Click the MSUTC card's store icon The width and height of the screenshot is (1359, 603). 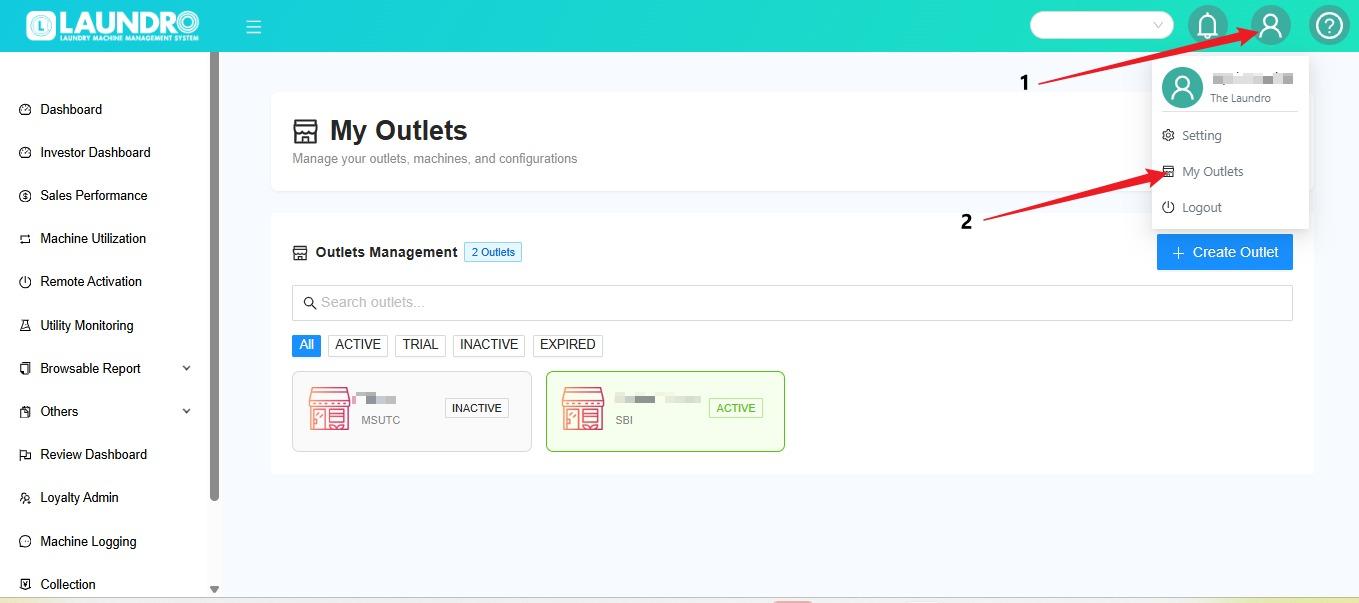click(329, 409)
